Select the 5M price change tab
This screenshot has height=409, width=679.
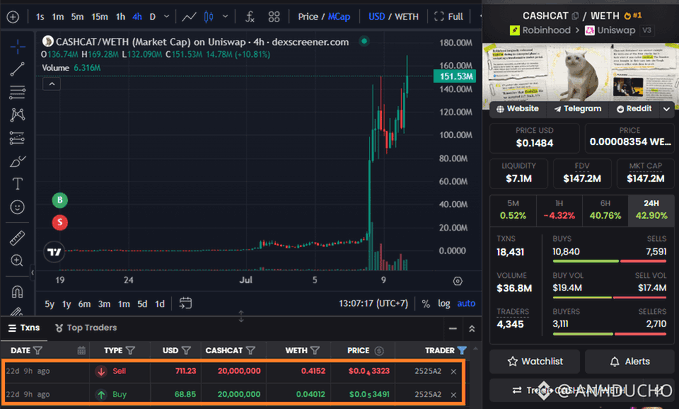(x=513, y=210)
